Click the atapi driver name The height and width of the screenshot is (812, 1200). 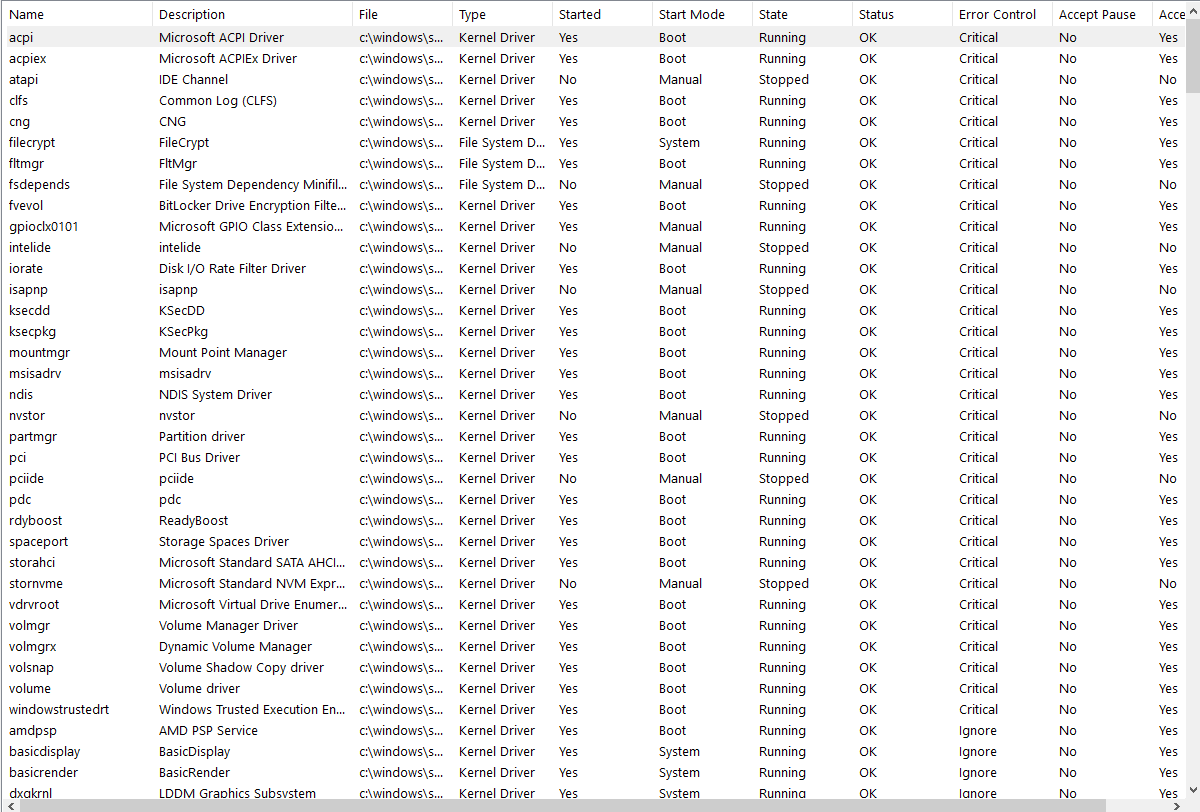pyautogui.click(x=24, y=79)
